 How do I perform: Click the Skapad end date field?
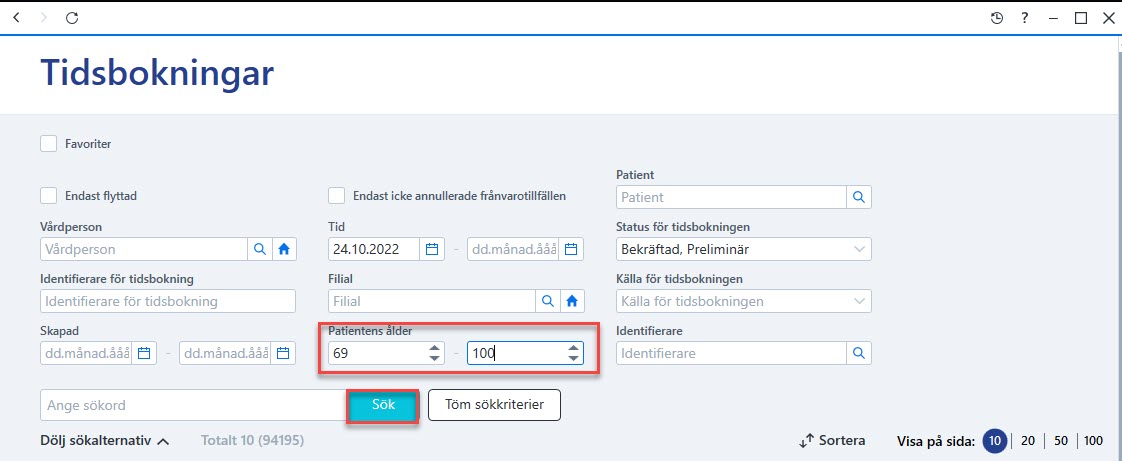pyautogui.click(x=225, y=353)
